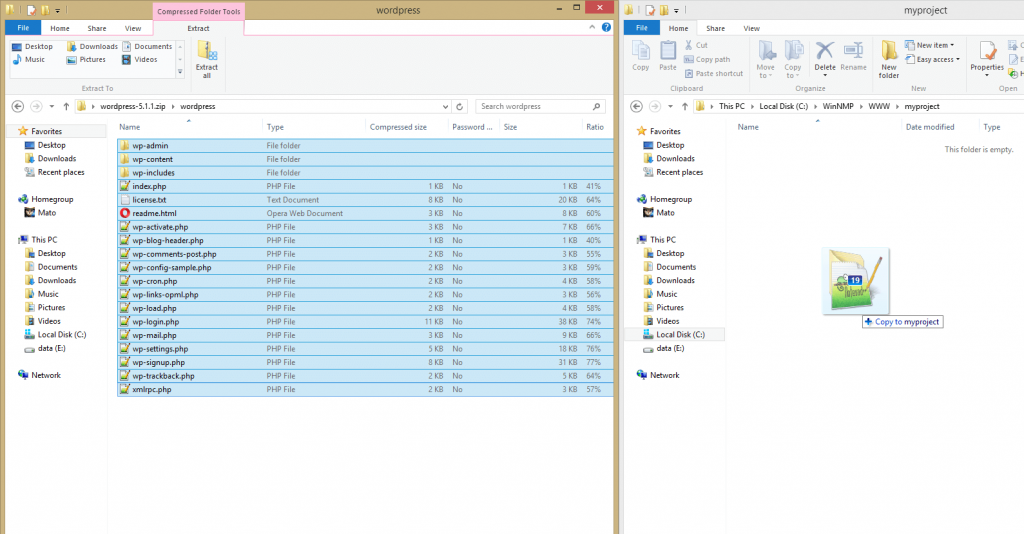This screenshot has height=534, width=1024.
Task: Sort myproject list by Date modified column
Action: tap(930, 127)
